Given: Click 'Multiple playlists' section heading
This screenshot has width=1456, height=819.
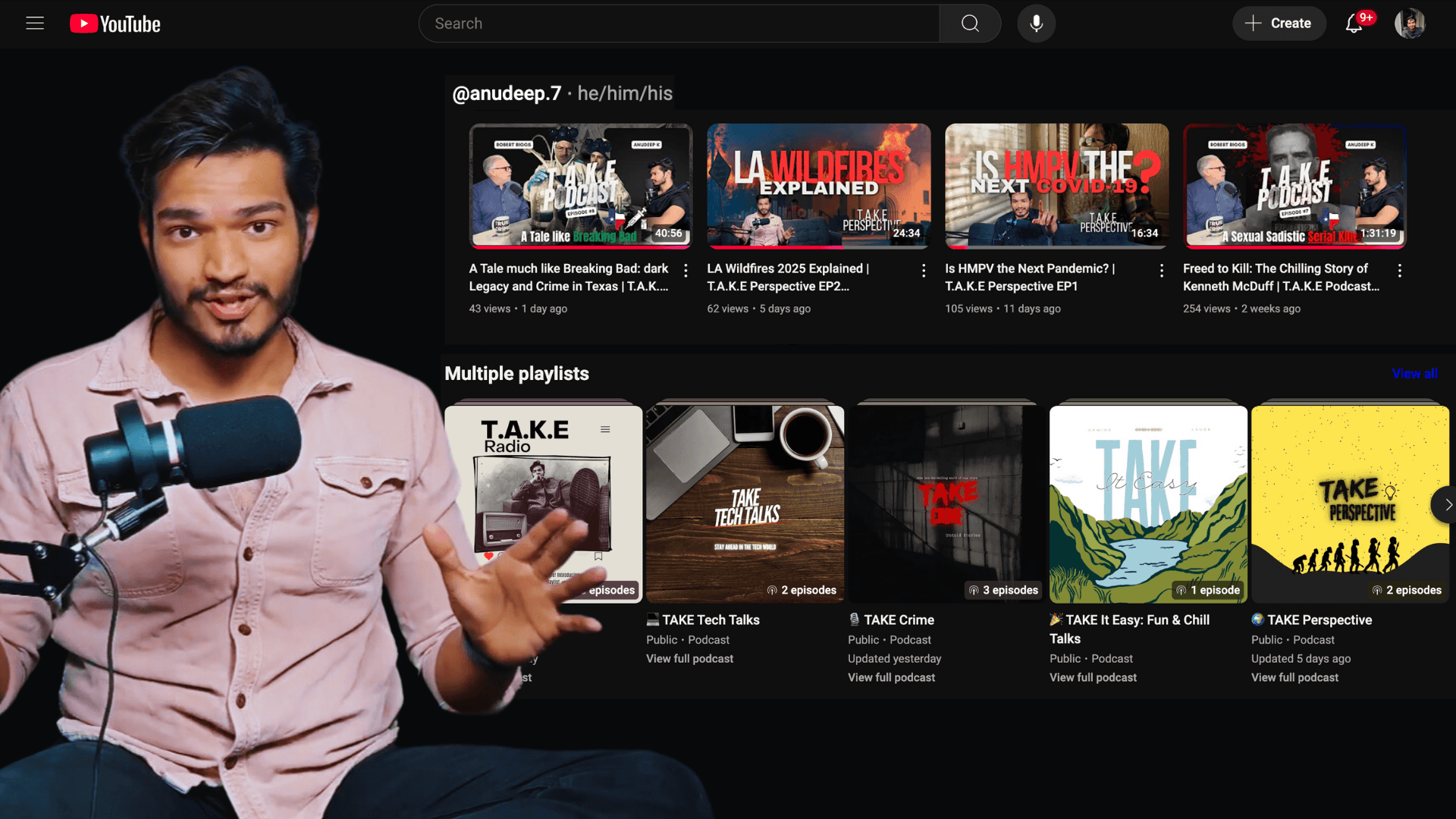Looking at the screenshot, I should click(516, 374).
